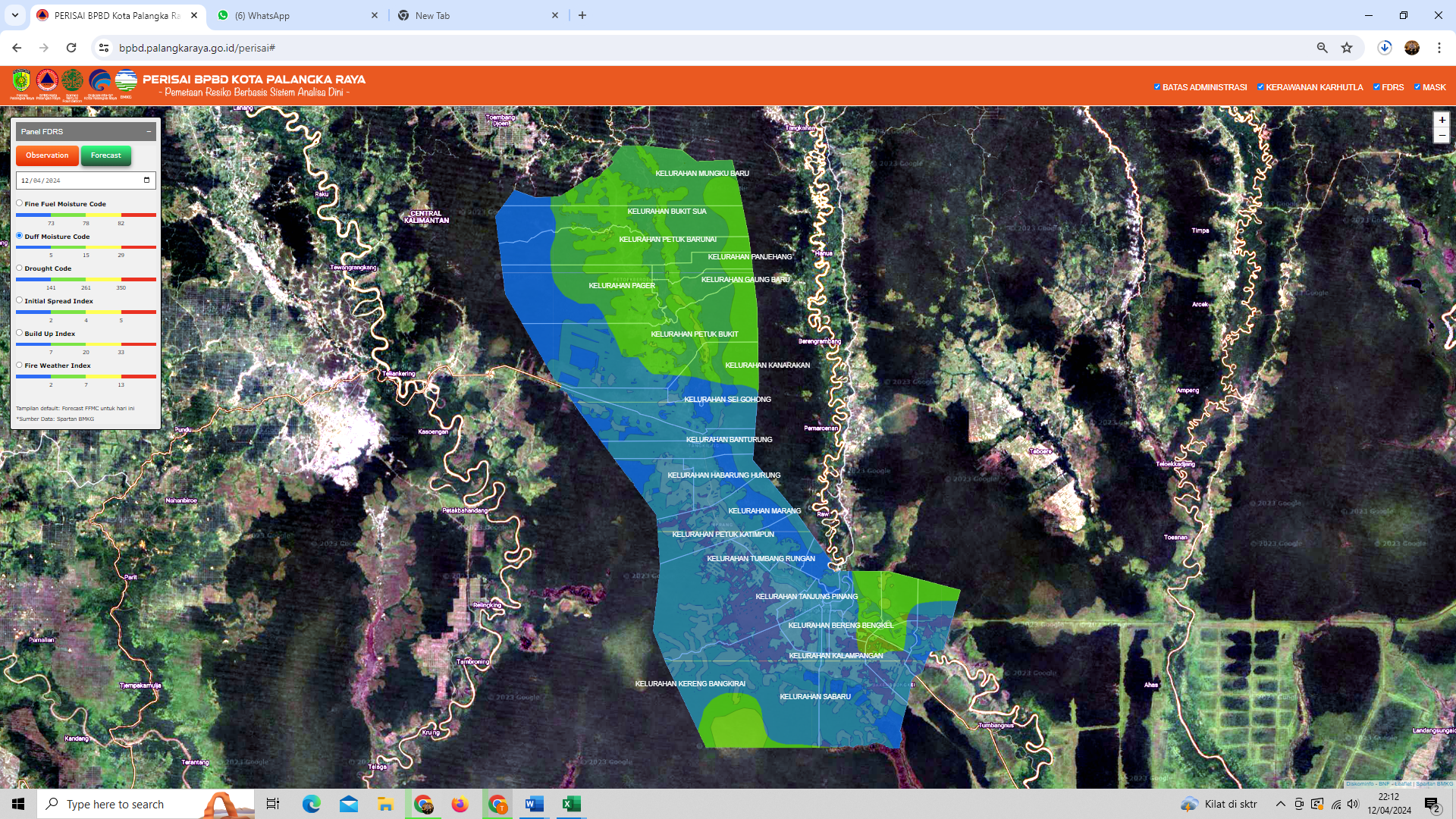Open the tab search dropdown arrow
The width and height of the screenshot is (1456, 819).
[15, 15]
